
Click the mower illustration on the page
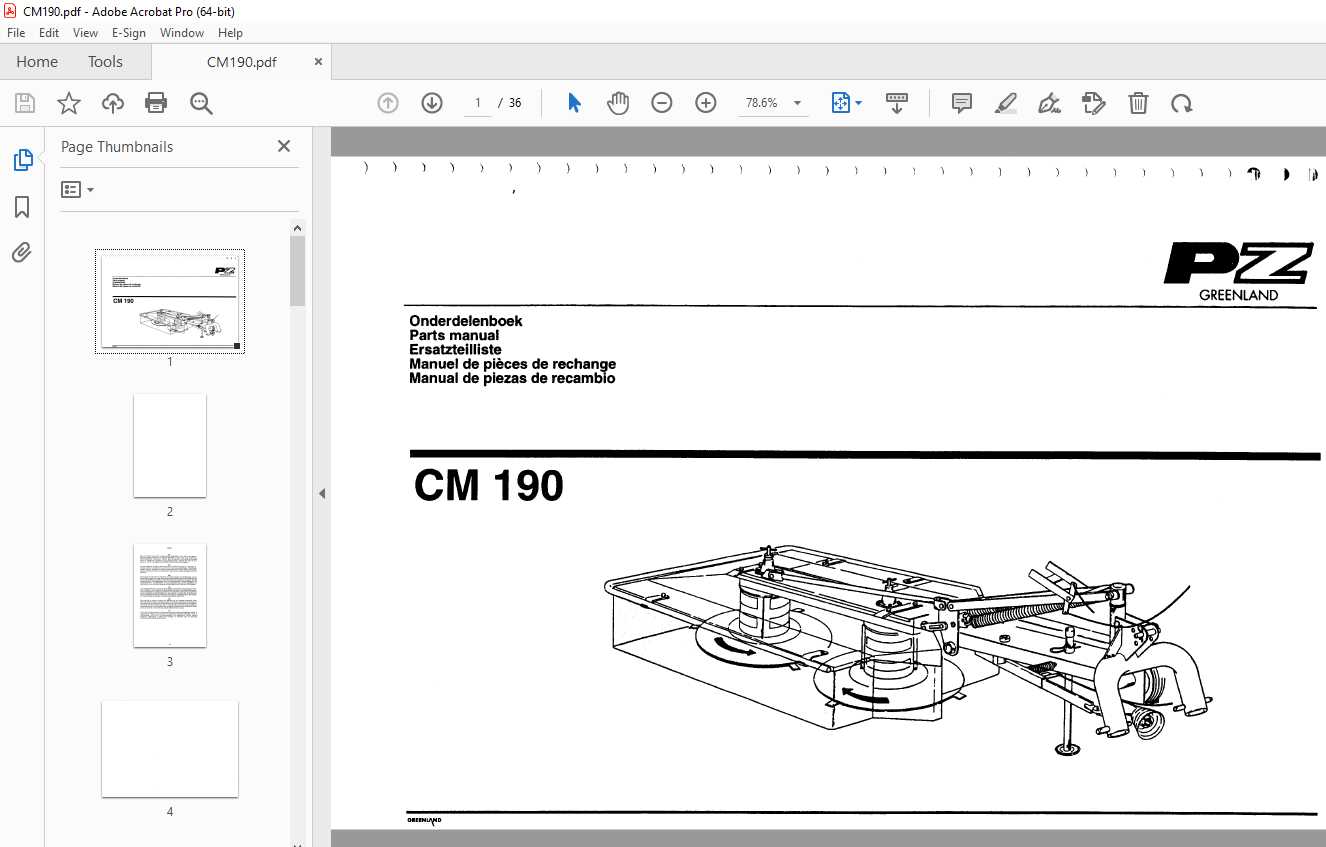910,650
